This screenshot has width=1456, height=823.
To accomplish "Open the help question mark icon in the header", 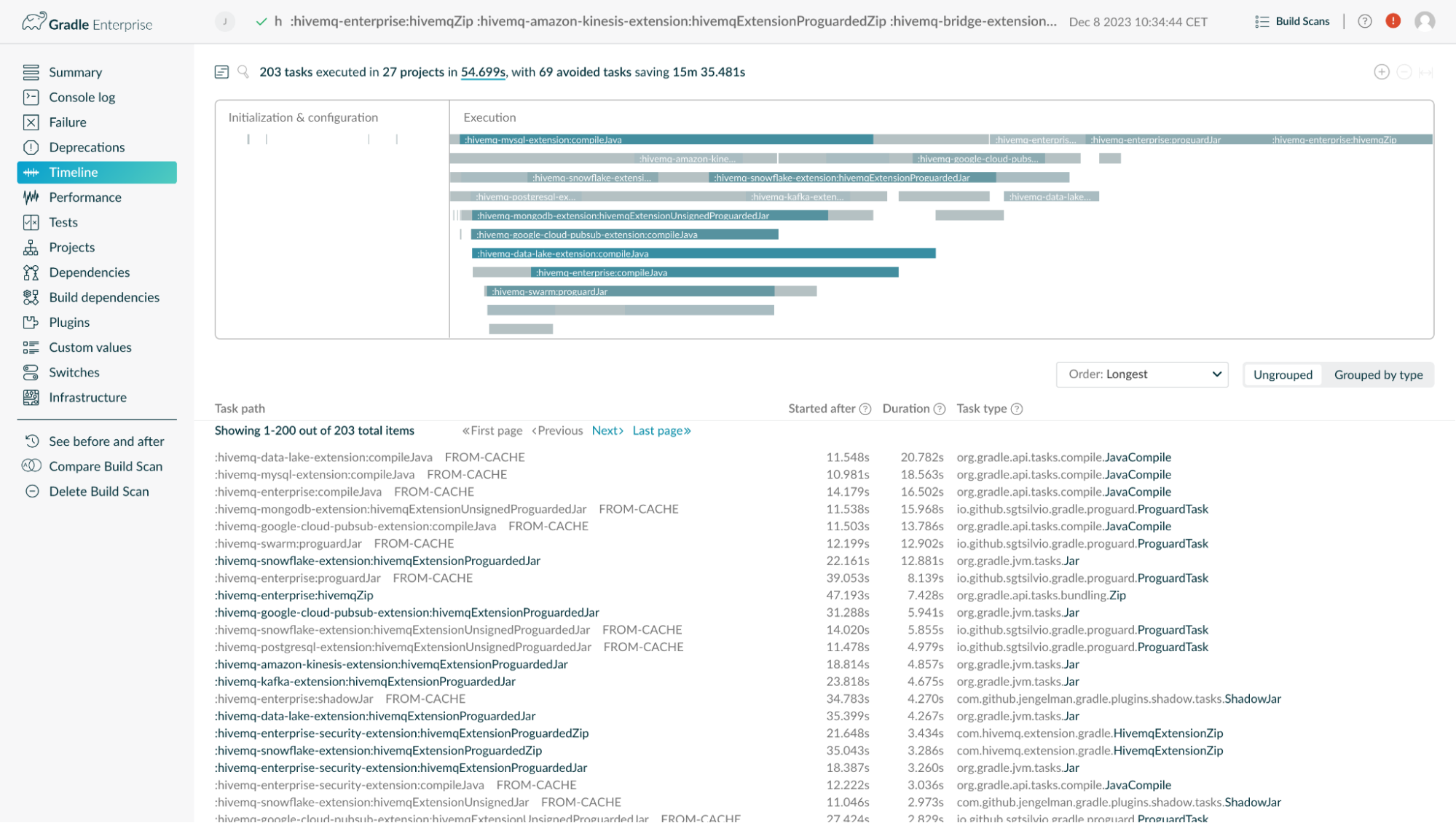I will pos(1364,21).
